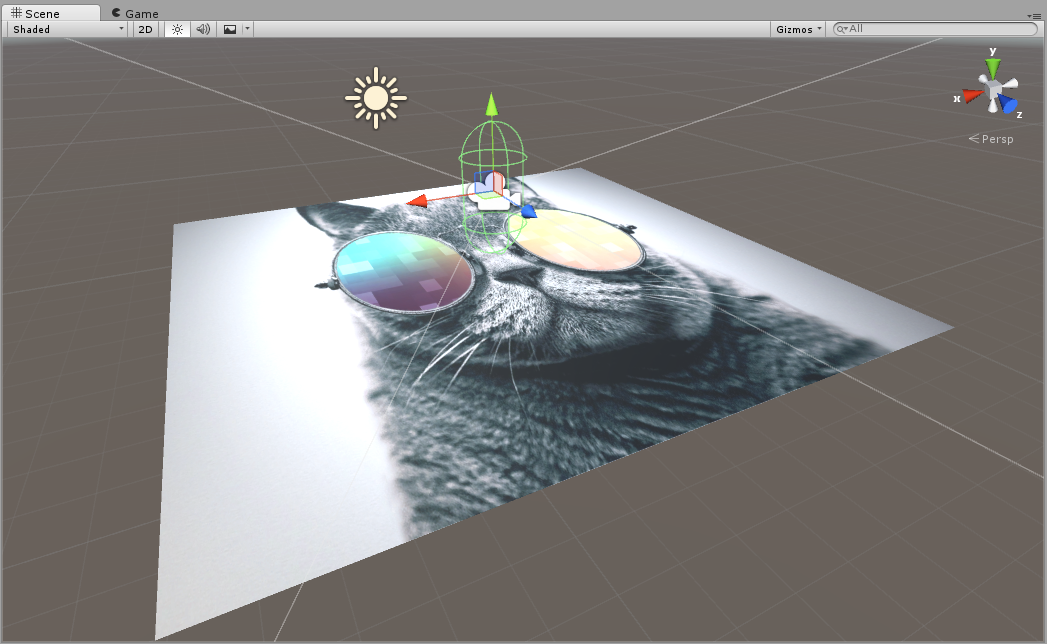This screenshot has width=1047, height=644.
Task: Toggle scene effects image icon
Action: click(230, 29)
